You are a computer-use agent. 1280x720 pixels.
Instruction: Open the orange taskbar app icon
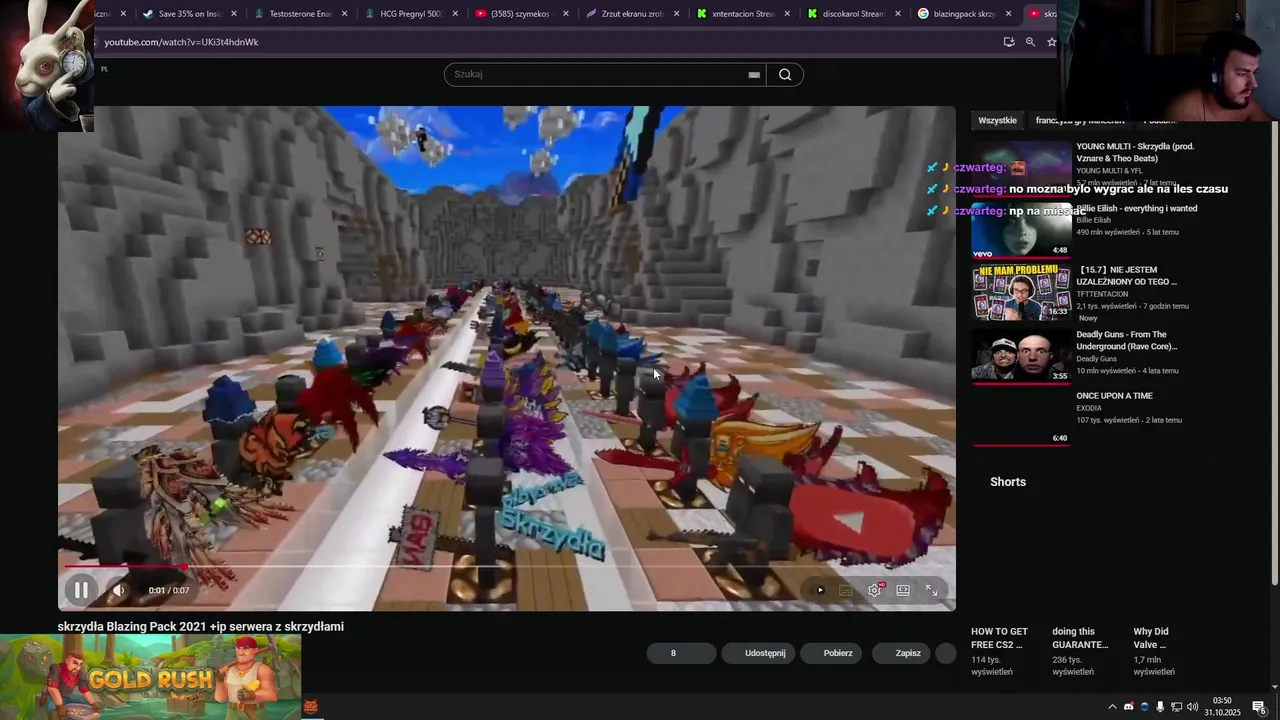coord(310,707)
